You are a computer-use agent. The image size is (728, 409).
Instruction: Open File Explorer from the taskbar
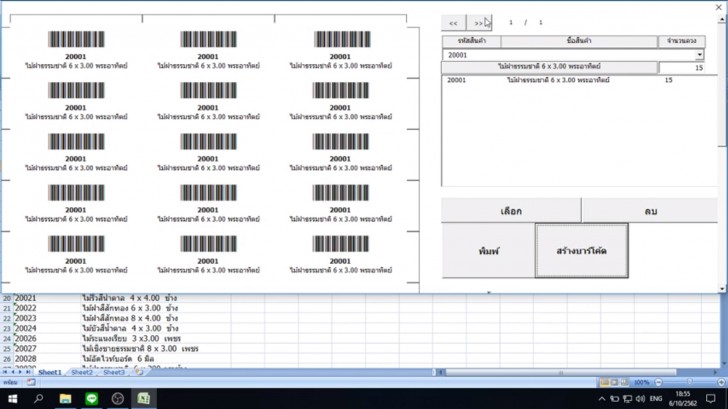coord(65,398)
